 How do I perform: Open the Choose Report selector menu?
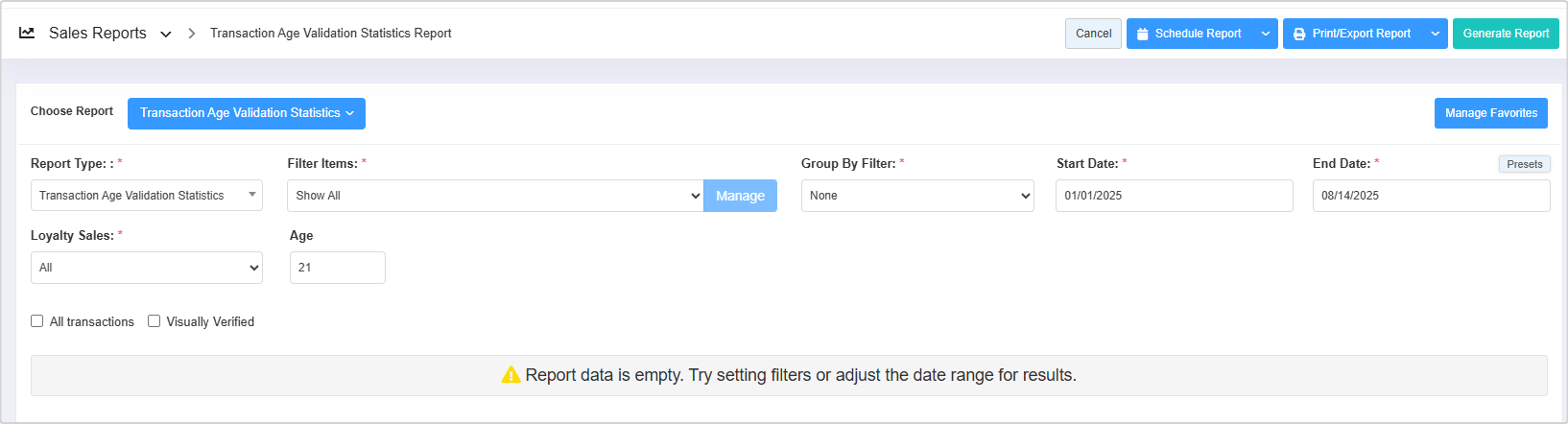click(x=246, y=113)
